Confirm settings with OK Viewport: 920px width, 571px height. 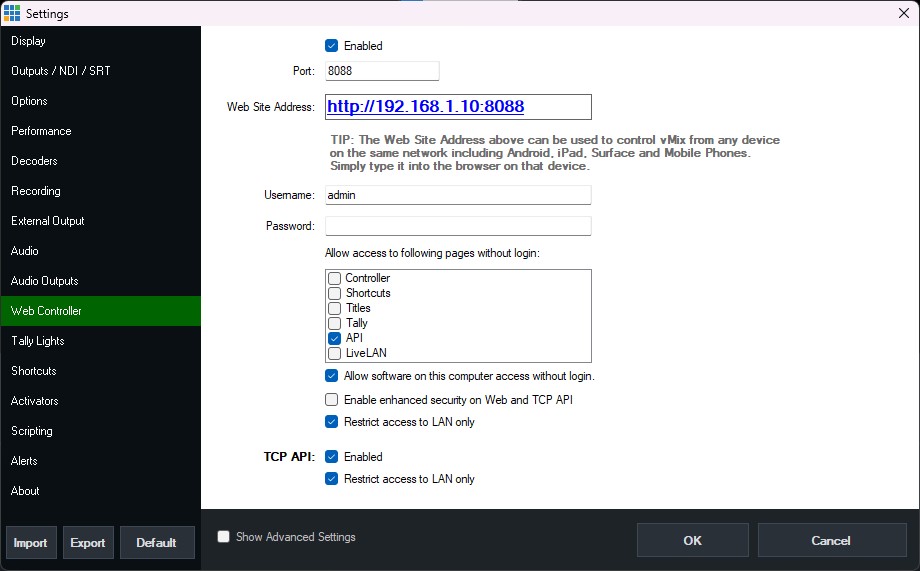click(692, 540)
